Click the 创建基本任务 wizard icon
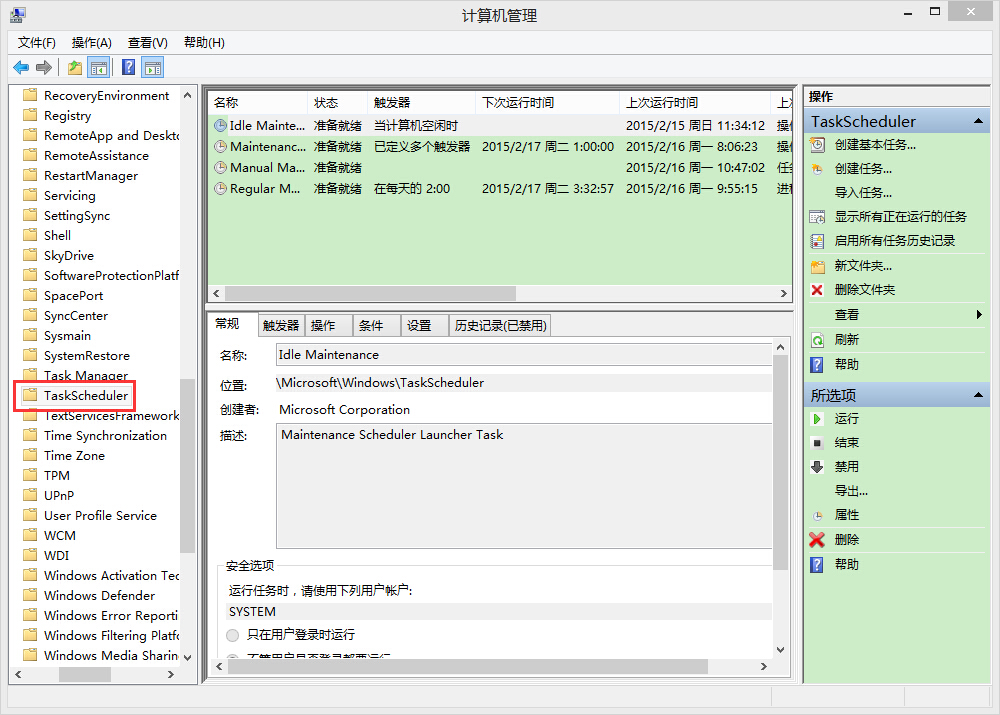 coord(817,145)
